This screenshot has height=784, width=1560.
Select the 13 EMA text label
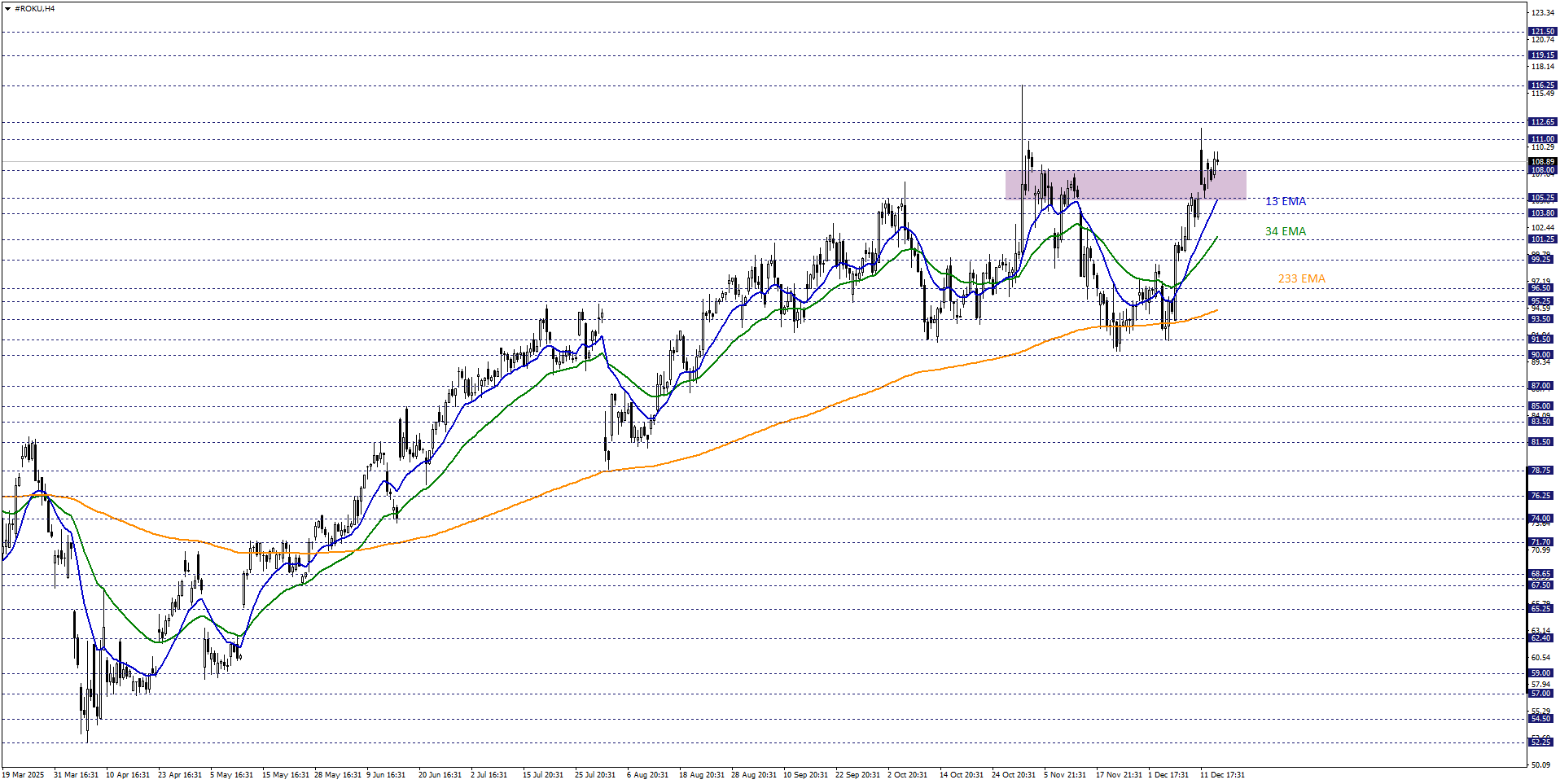tap(1285, 201)
